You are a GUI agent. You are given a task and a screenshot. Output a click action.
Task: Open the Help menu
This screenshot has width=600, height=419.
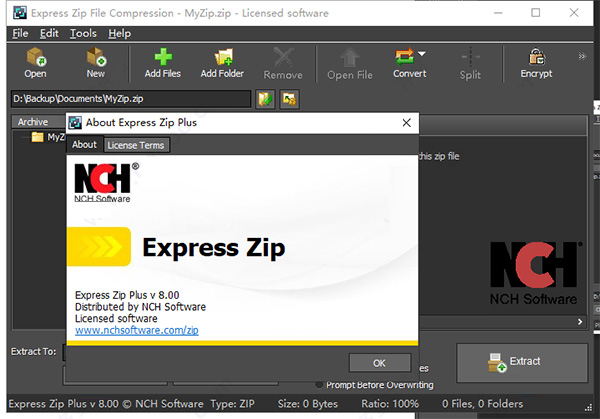(x=119, y=34)
